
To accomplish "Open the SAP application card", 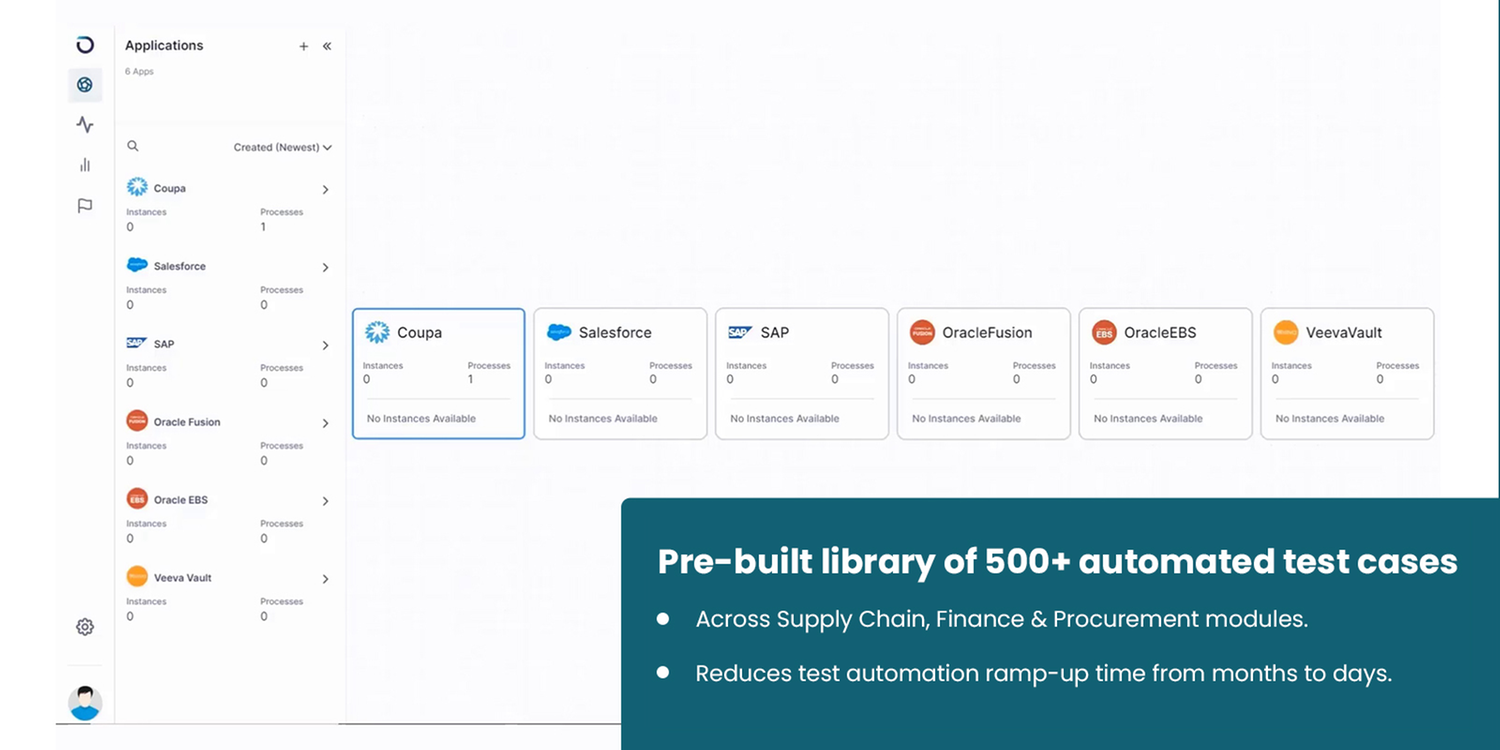I will pyautogui.click(x=801, y=373).
